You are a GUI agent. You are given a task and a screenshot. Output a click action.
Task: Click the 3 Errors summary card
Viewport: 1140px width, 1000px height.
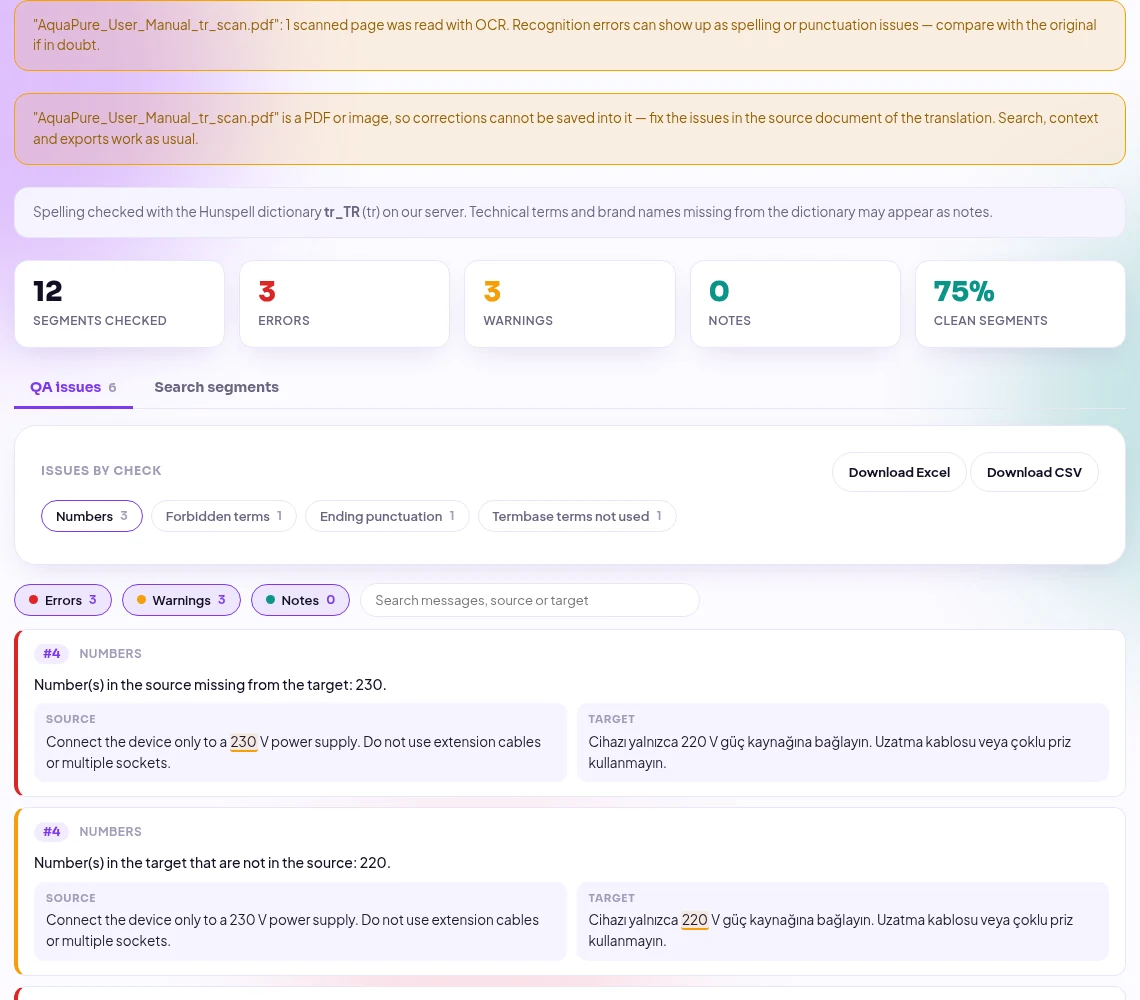[345, 304]
